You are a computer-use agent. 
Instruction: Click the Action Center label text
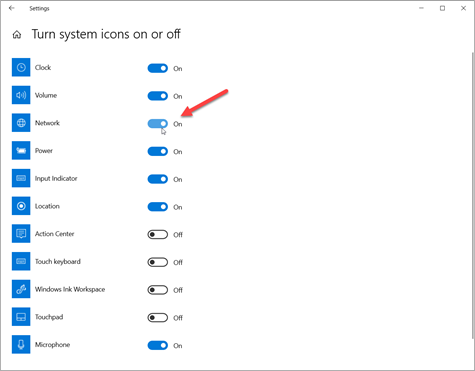(55, 234)
